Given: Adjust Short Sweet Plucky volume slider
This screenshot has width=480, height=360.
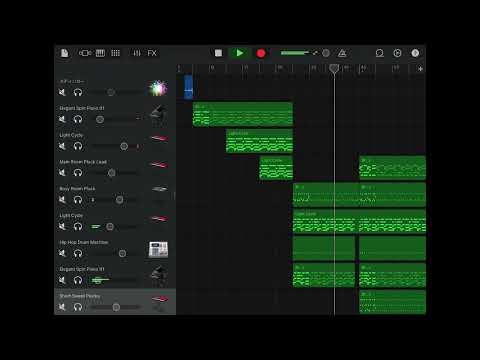Looking at the screenshot, I should coord(115,307).
